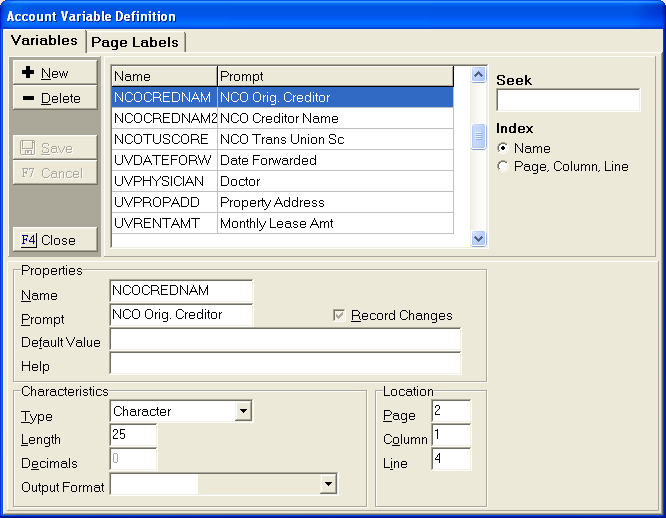Select the Name index radio button
This screenshot has width=666, height=518.
503,148
